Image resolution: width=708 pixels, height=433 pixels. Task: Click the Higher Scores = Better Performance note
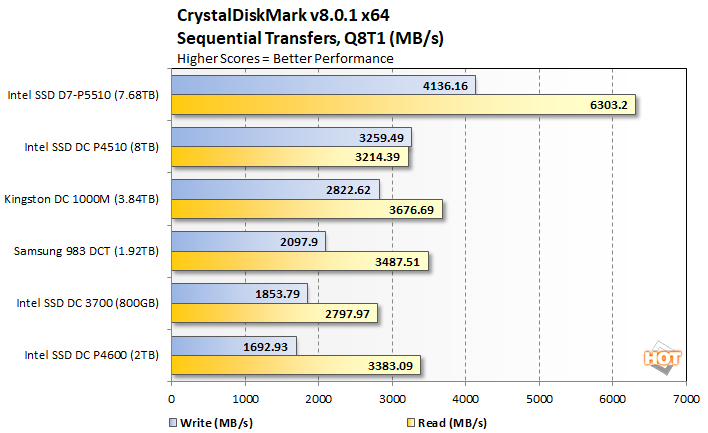[285, 59]
